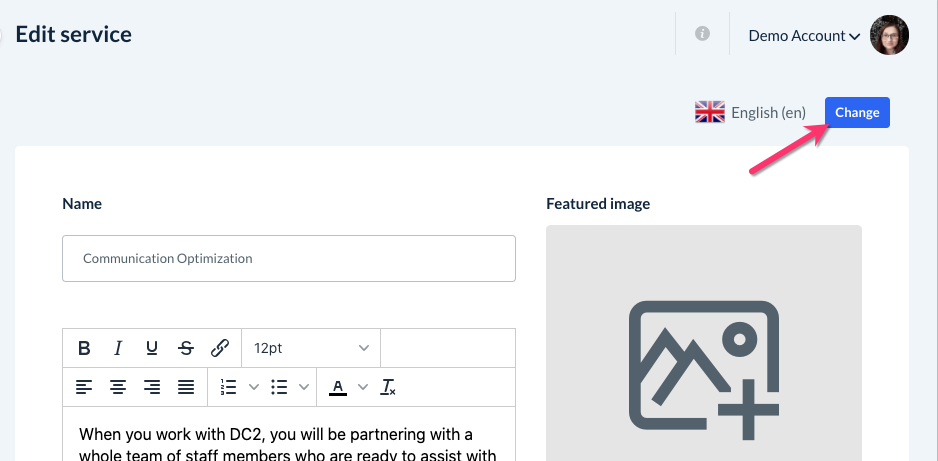The image size is (938, 461).
Task: Apply strikethrough formatting
Action: click(x=186, y=348)
